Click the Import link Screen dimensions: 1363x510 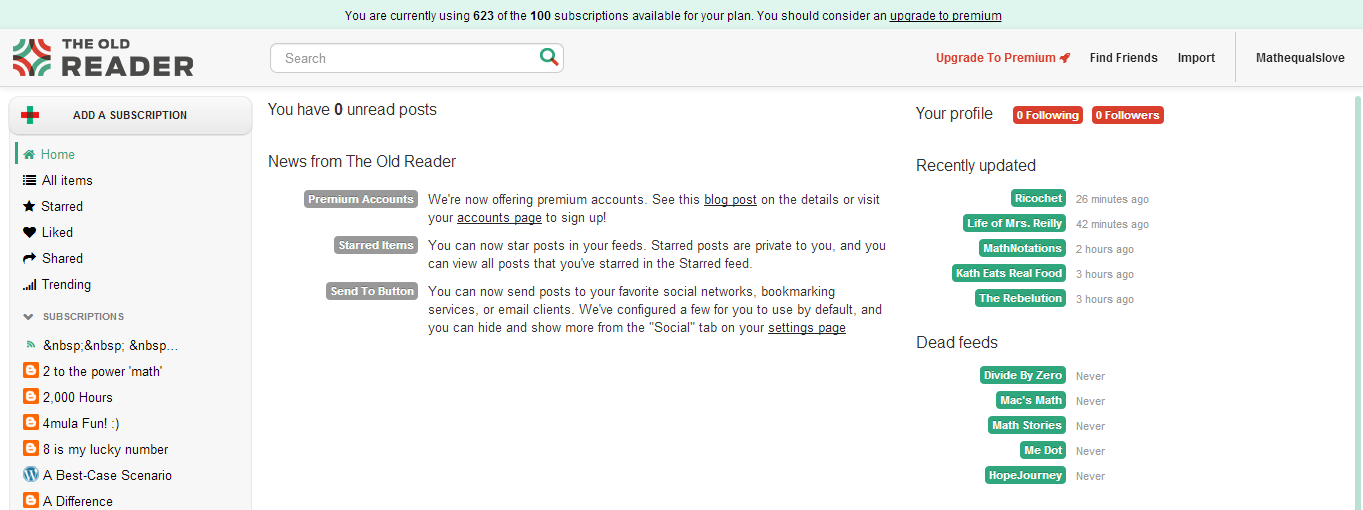1196,58
